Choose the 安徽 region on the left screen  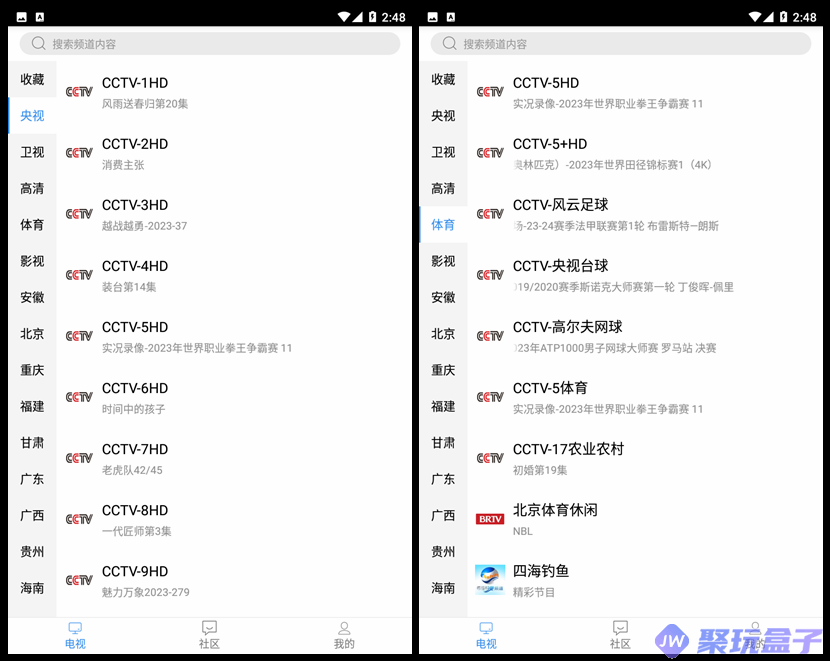[32, 297]
